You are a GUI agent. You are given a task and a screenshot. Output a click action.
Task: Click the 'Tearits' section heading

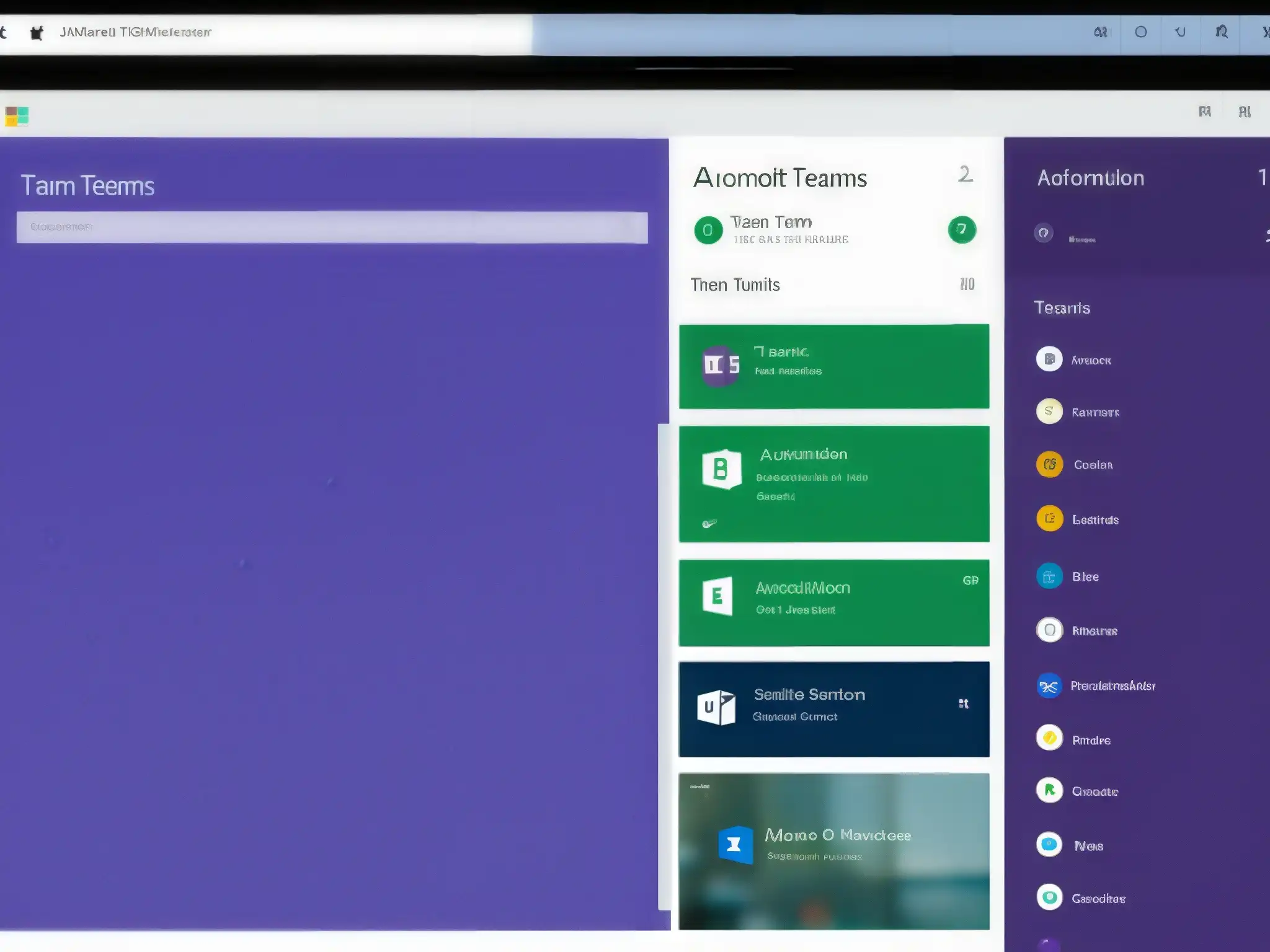(x=1062, y=308)
